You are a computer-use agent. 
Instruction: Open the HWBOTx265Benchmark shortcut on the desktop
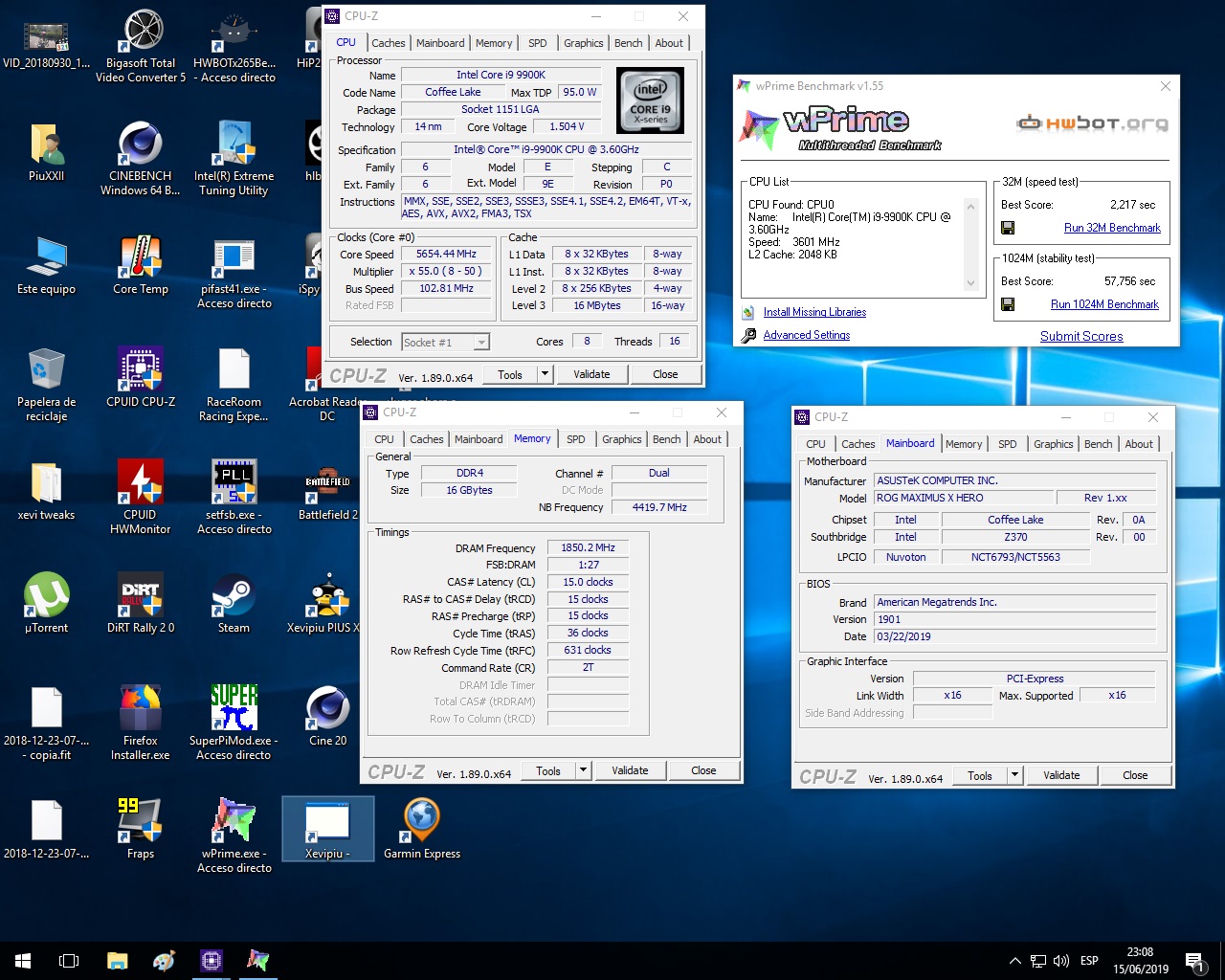tap(234, 46)
